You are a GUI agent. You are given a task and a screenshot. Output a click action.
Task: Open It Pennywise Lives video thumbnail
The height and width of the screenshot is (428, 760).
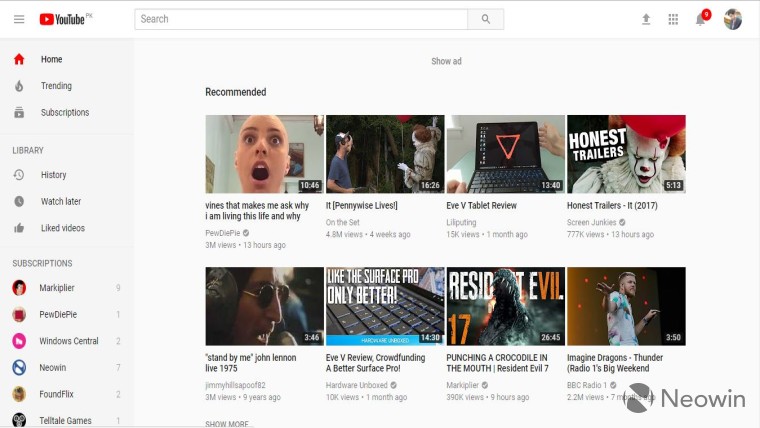coord(385,154)
